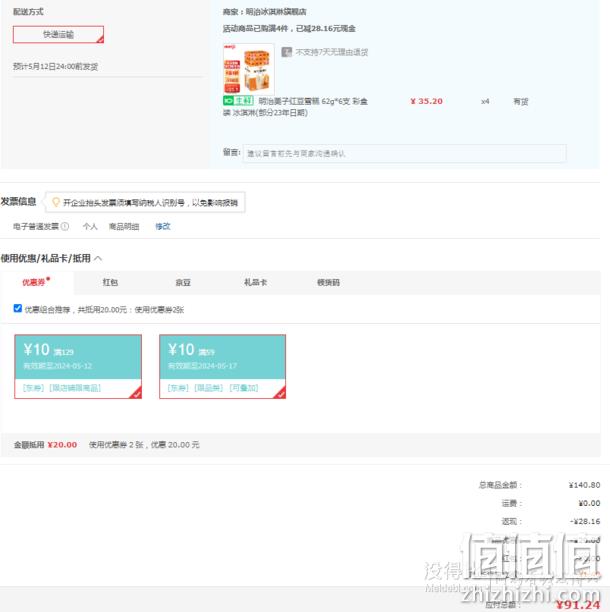
Task: Open the Meiji ice cream product thumbnail
Action: tap(249, 69)
